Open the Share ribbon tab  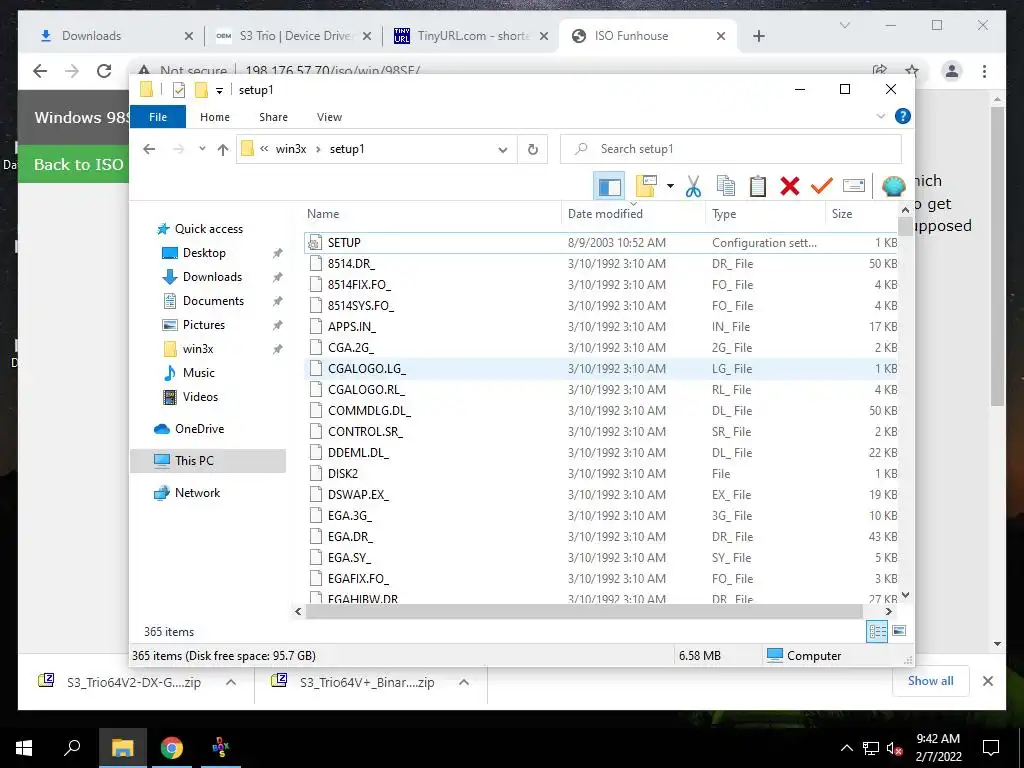point(273,117)
